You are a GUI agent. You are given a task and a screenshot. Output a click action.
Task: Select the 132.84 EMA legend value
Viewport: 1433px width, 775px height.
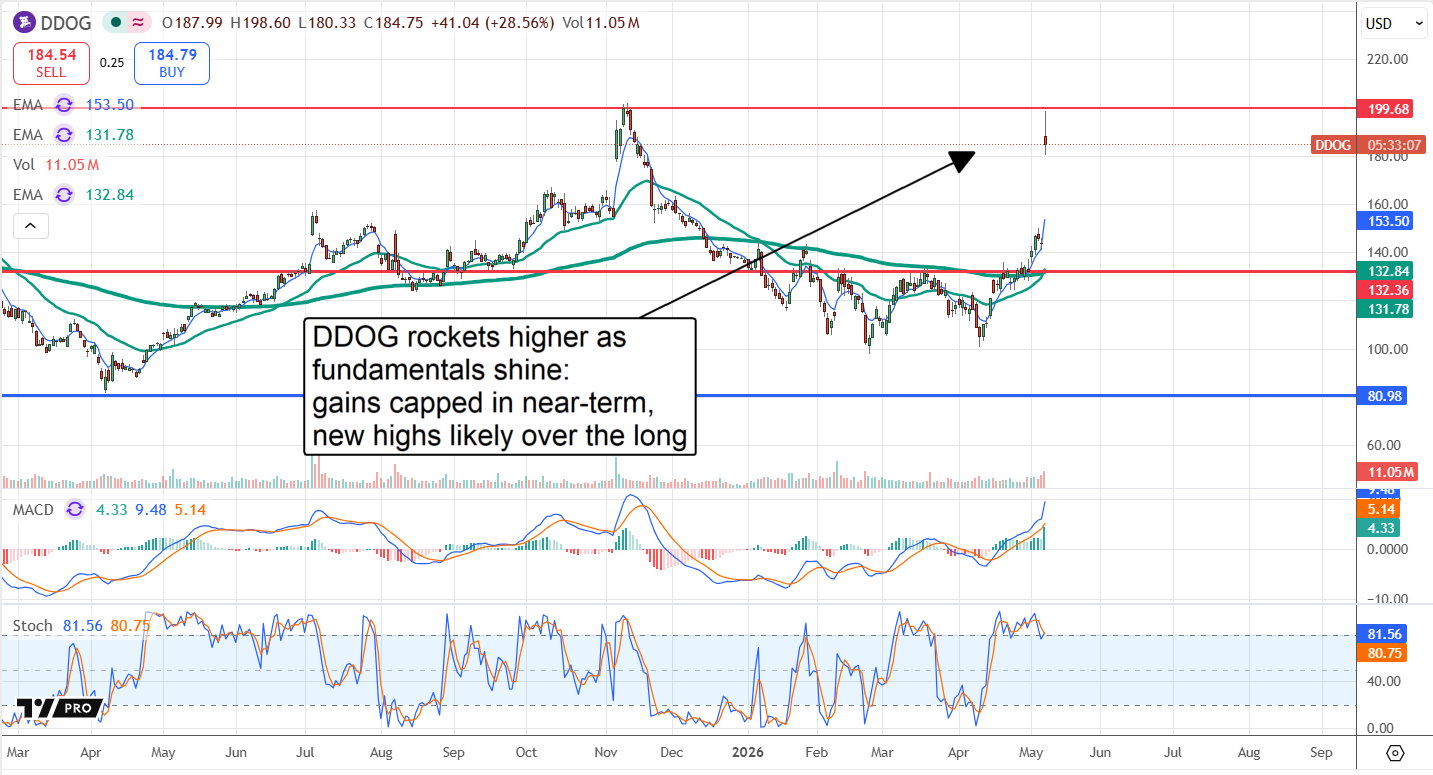pos(110,195)
